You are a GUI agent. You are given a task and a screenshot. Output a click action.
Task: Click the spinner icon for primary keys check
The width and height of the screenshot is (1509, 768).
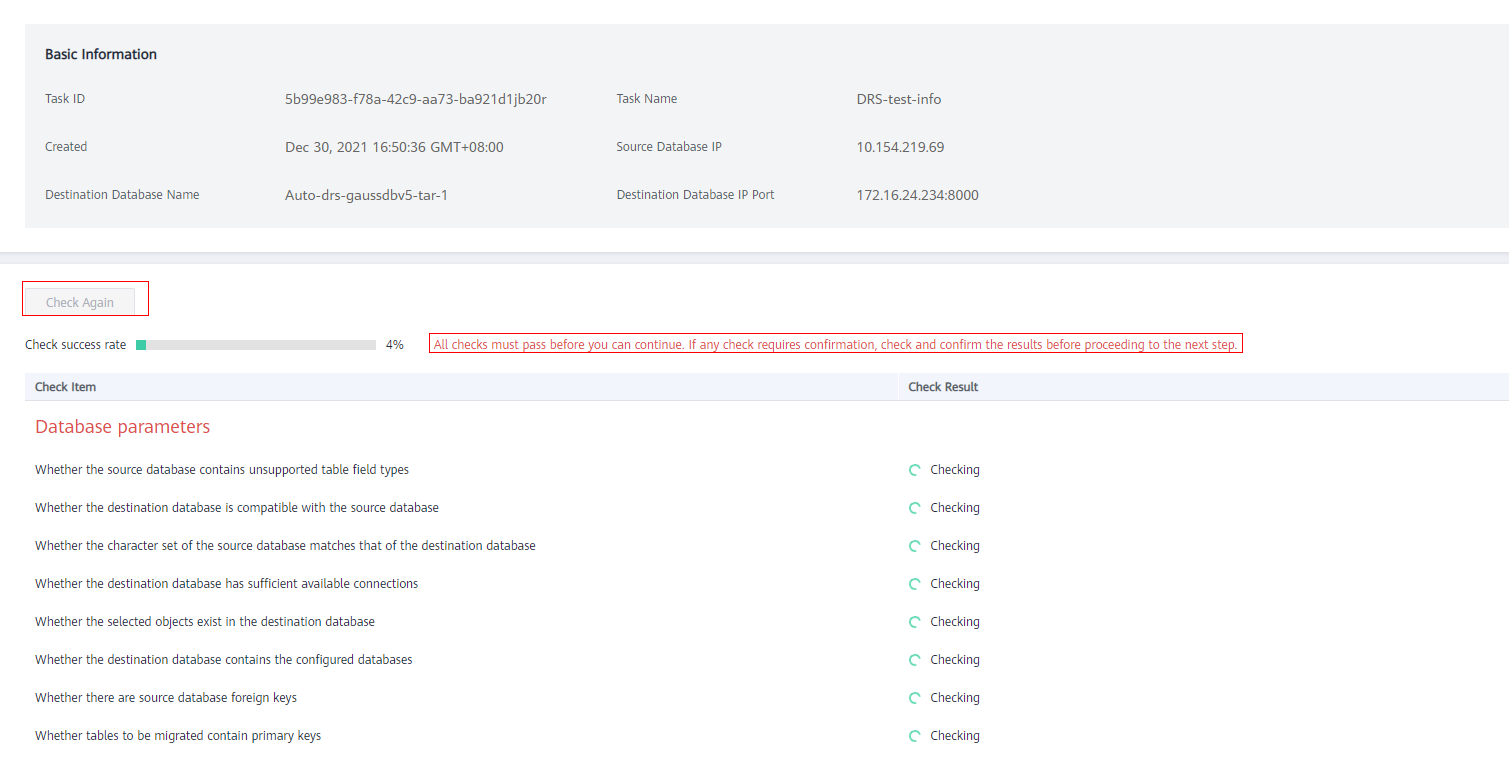914,736
